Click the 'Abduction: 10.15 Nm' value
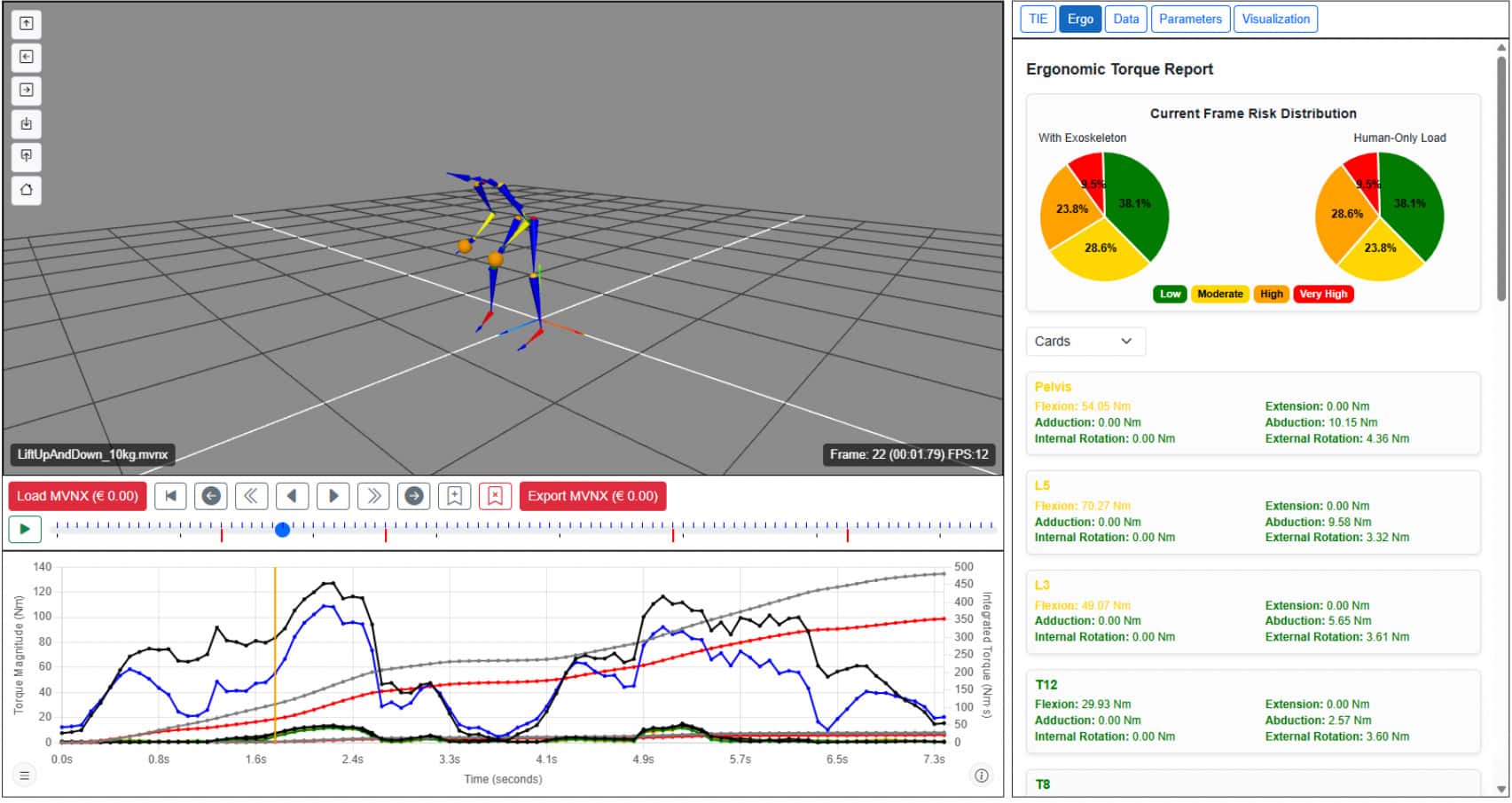This screenshot has height=803, width=1512. pyautogui.click(x=1320, y=422)
